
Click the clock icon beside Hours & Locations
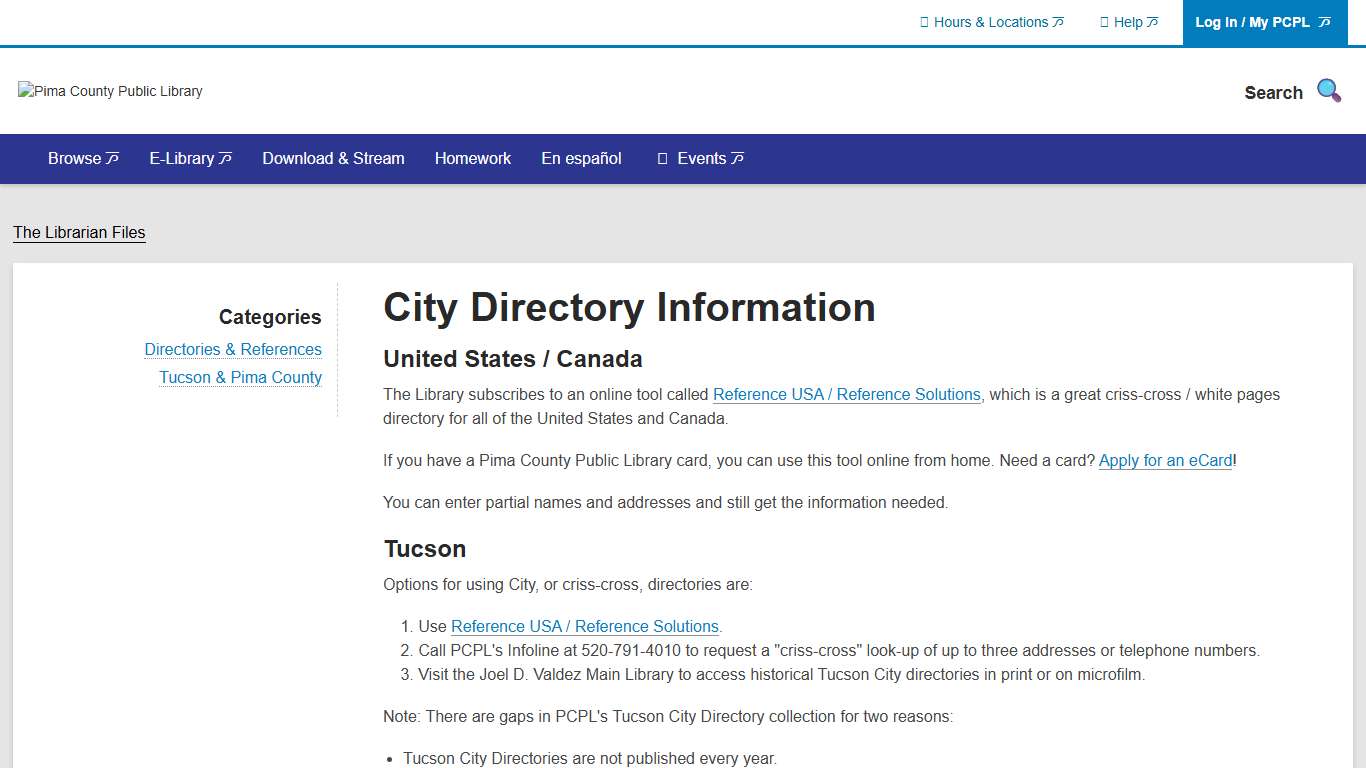[924, 22]
